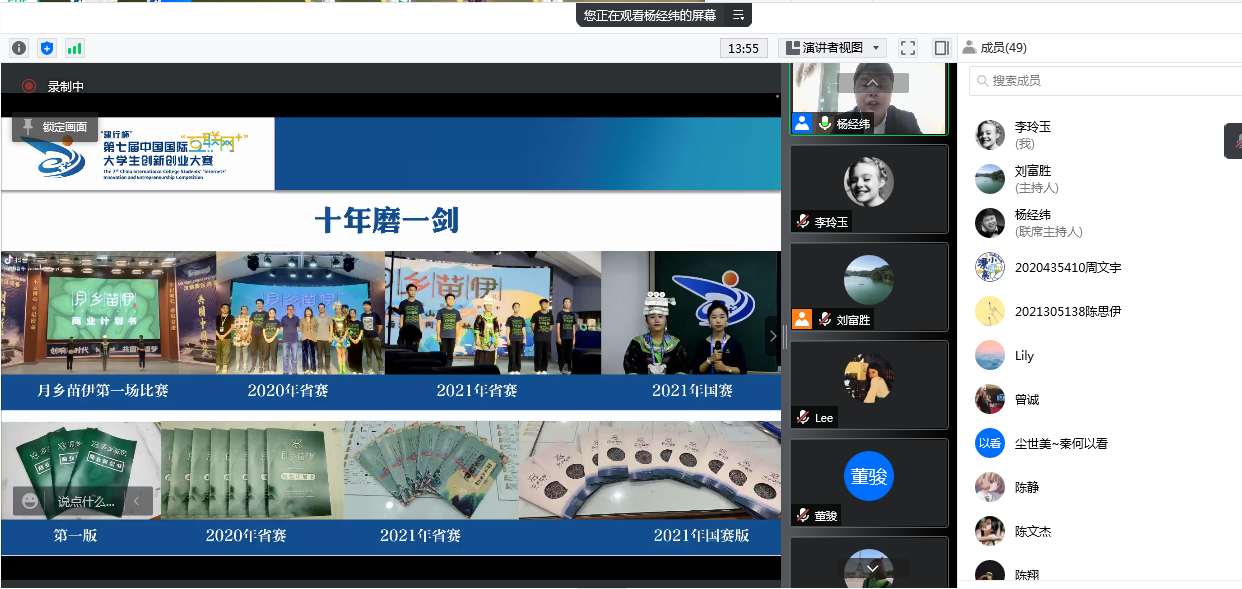The image size is (1242, 589).
Task: Select member 陈文杰 in the list
Action: [x=1100, y=531]
